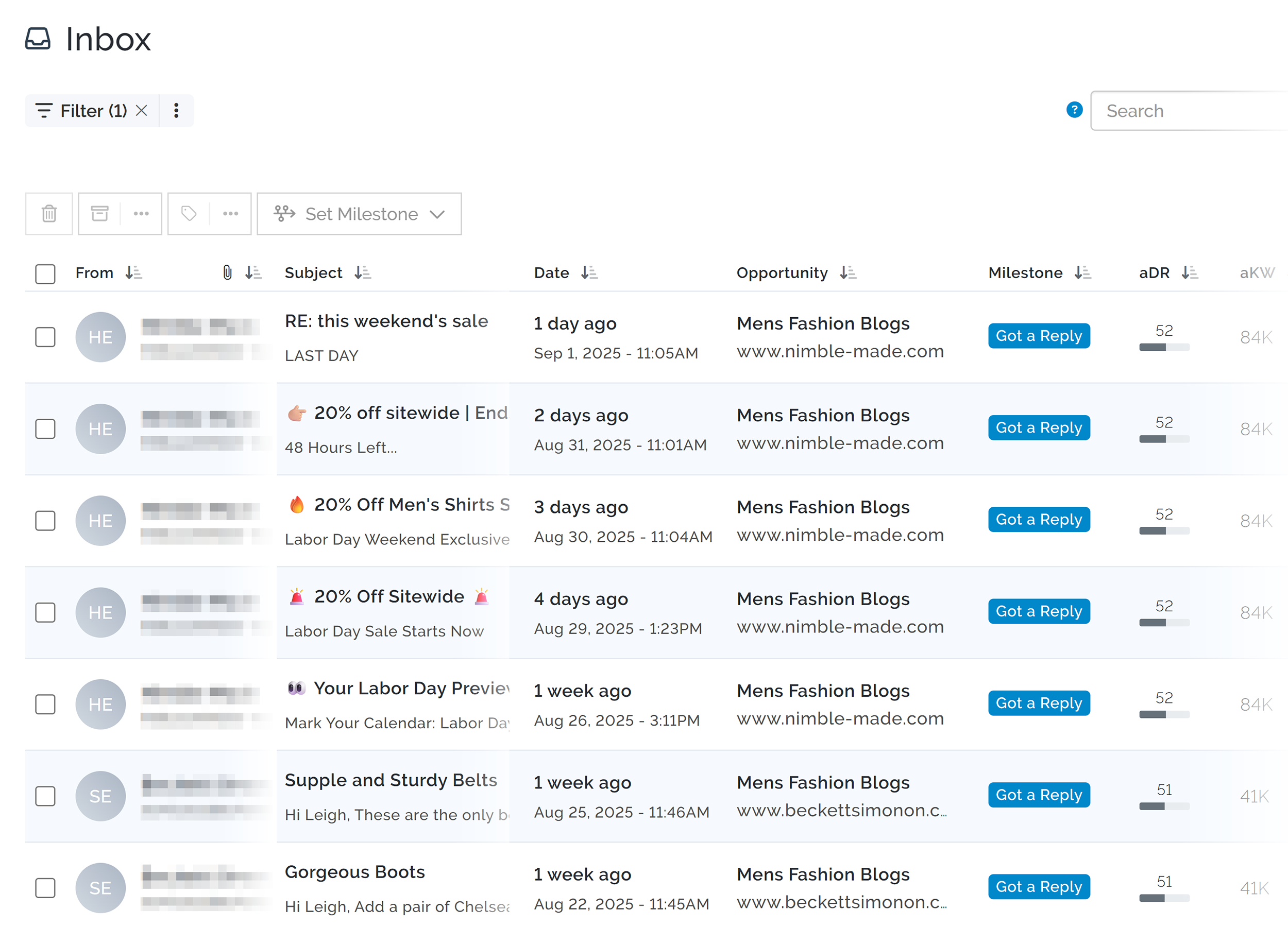Click 'Got a Reply' badge on Aug 31 row
The height and width of the screenshot is (927, 1288).
click(1039, 428)
